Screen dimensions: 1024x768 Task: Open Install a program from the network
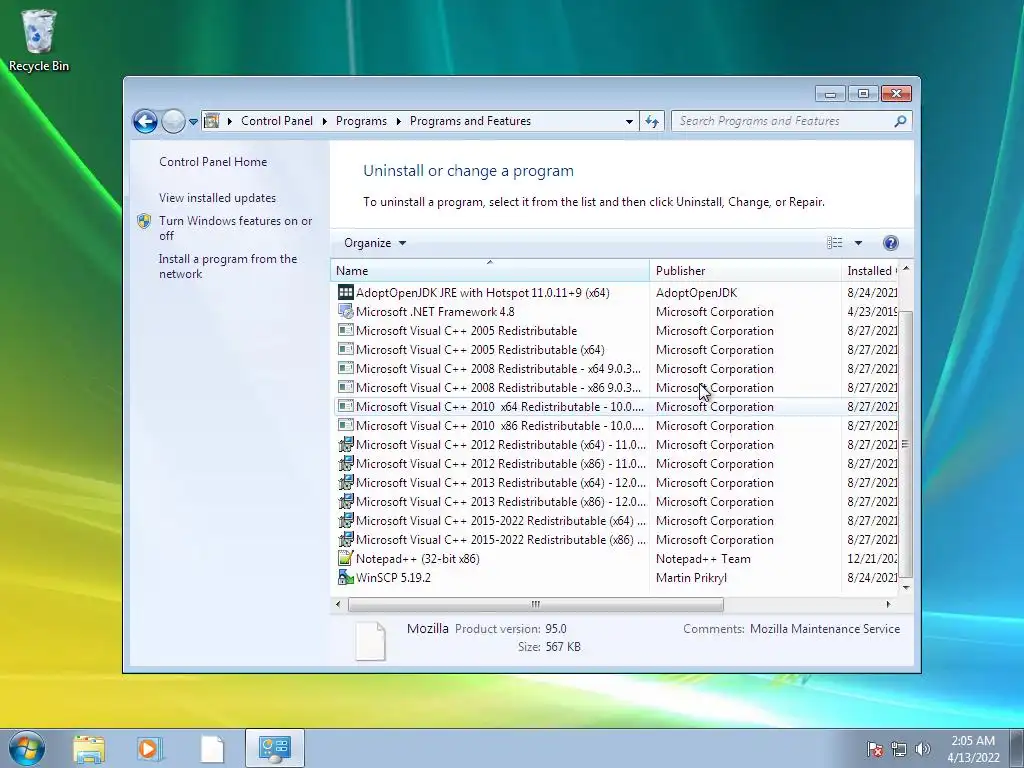tap(228, 266)
